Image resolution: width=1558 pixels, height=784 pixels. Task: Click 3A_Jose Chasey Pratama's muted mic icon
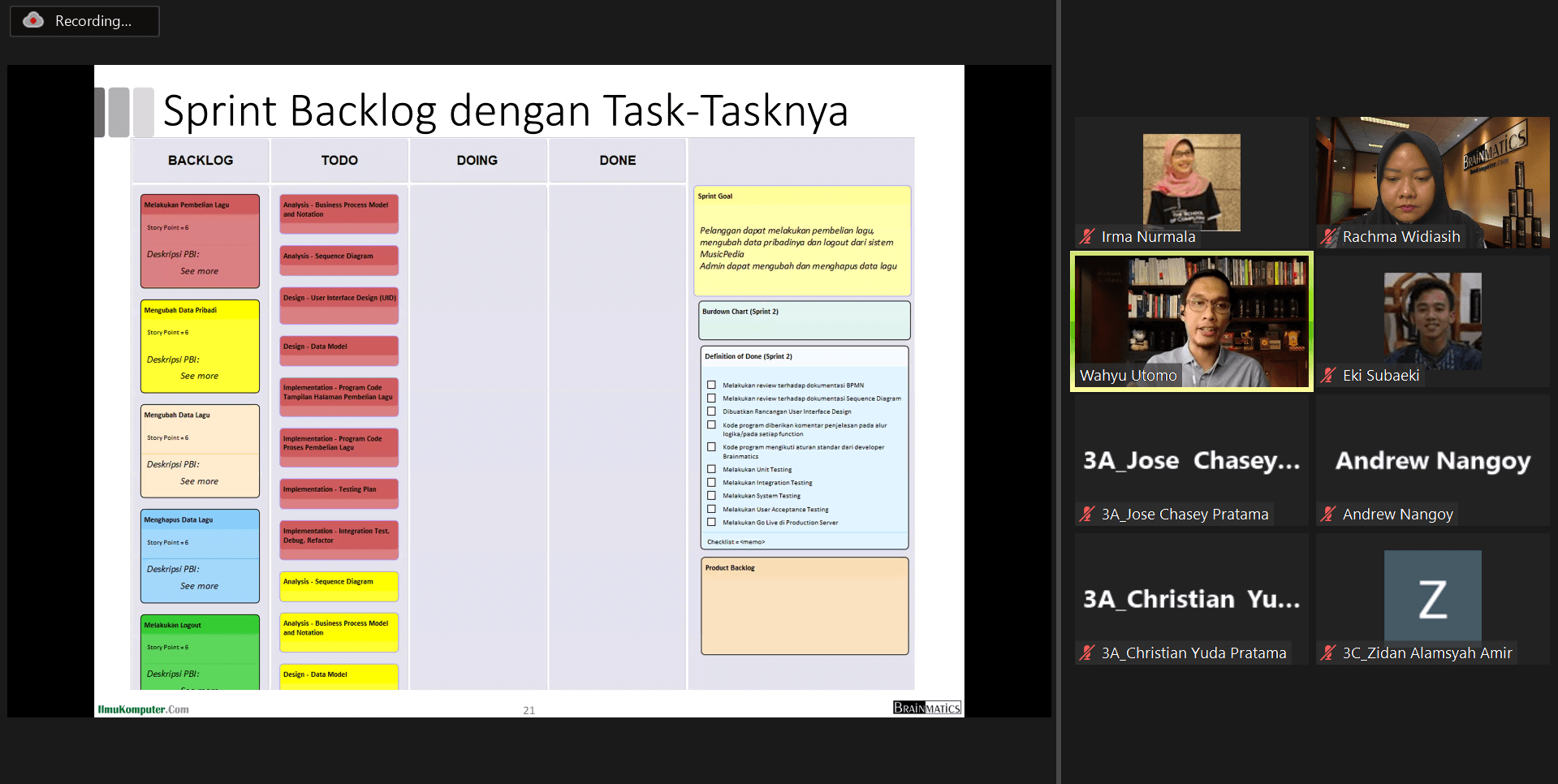[x=1087, y=515]
